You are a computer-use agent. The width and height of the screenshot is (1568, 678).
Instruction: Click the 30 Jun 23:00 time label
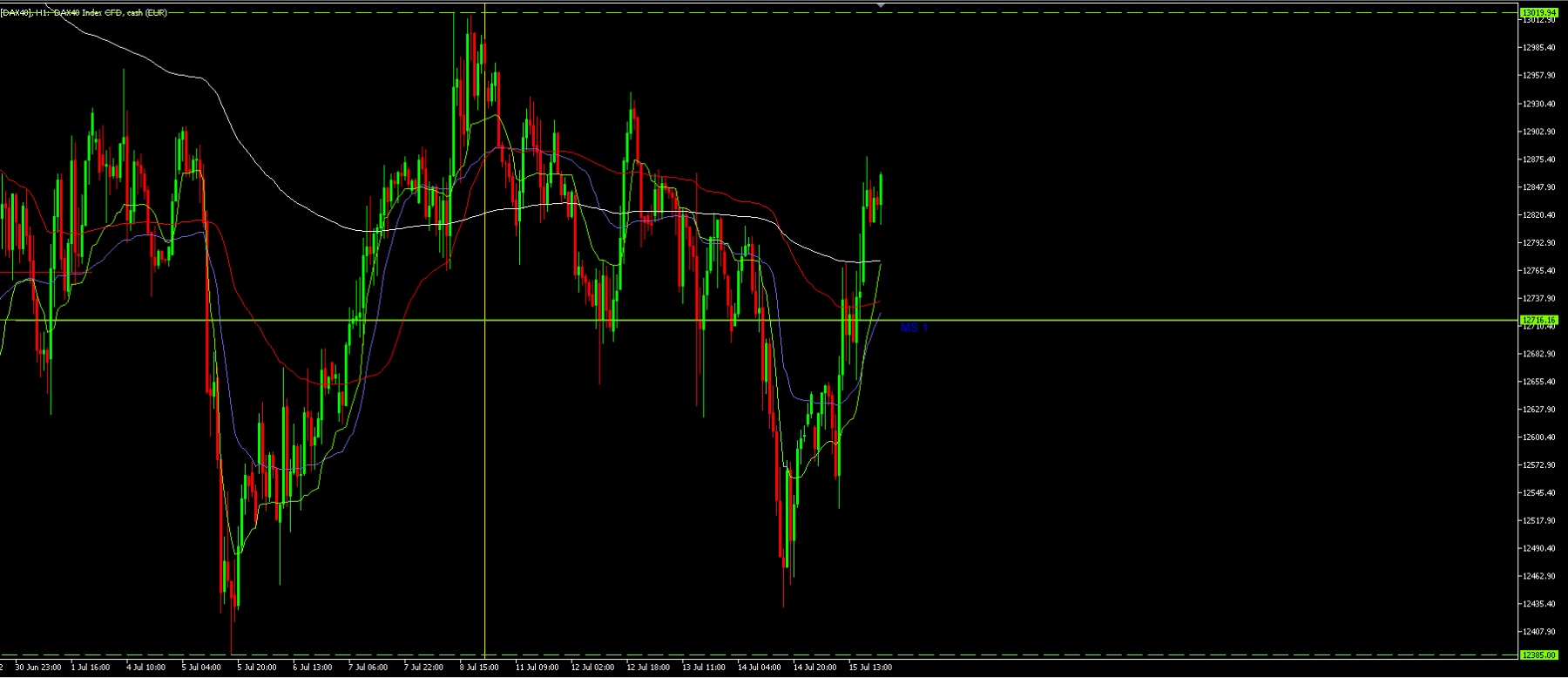click(38, 668)
